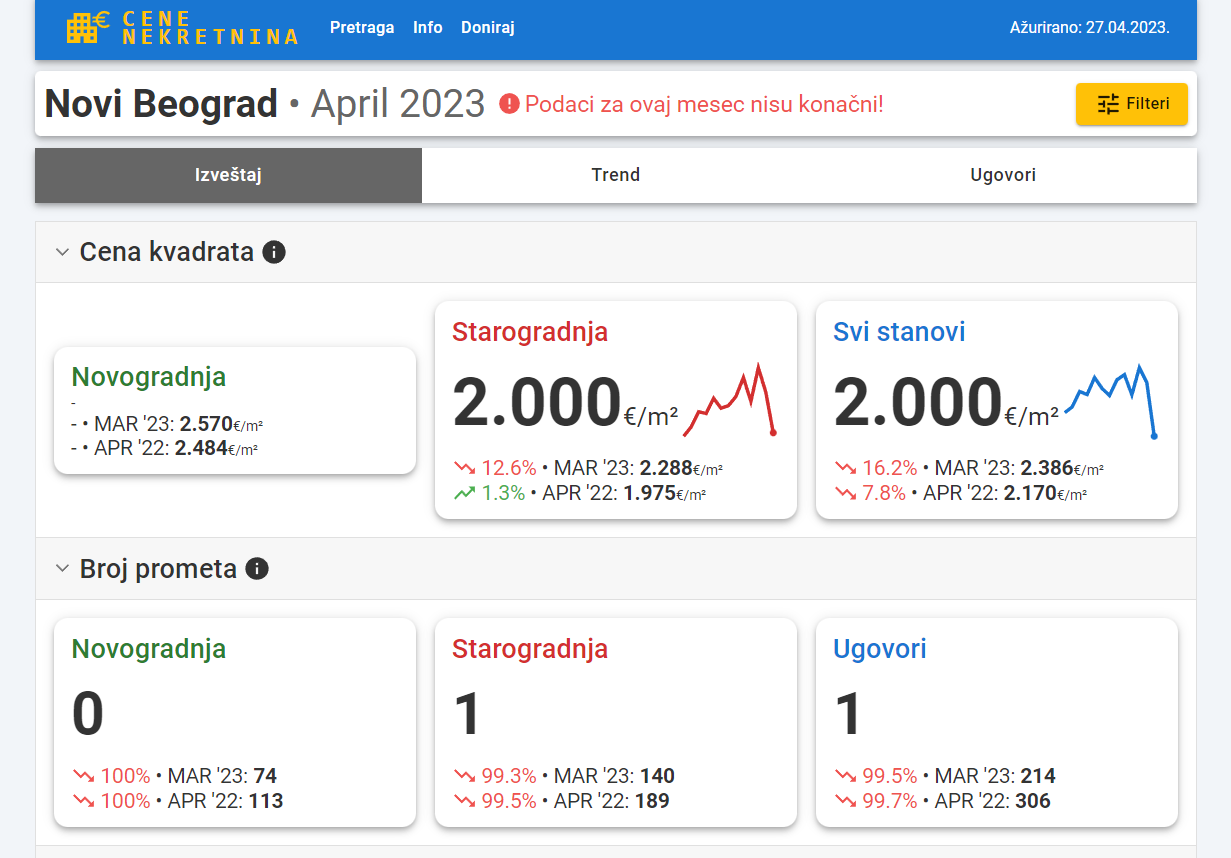Viewport: 1231px width, 858px height.
Task: Click the red warning exclamation icon
Action: tap(509, 103)
